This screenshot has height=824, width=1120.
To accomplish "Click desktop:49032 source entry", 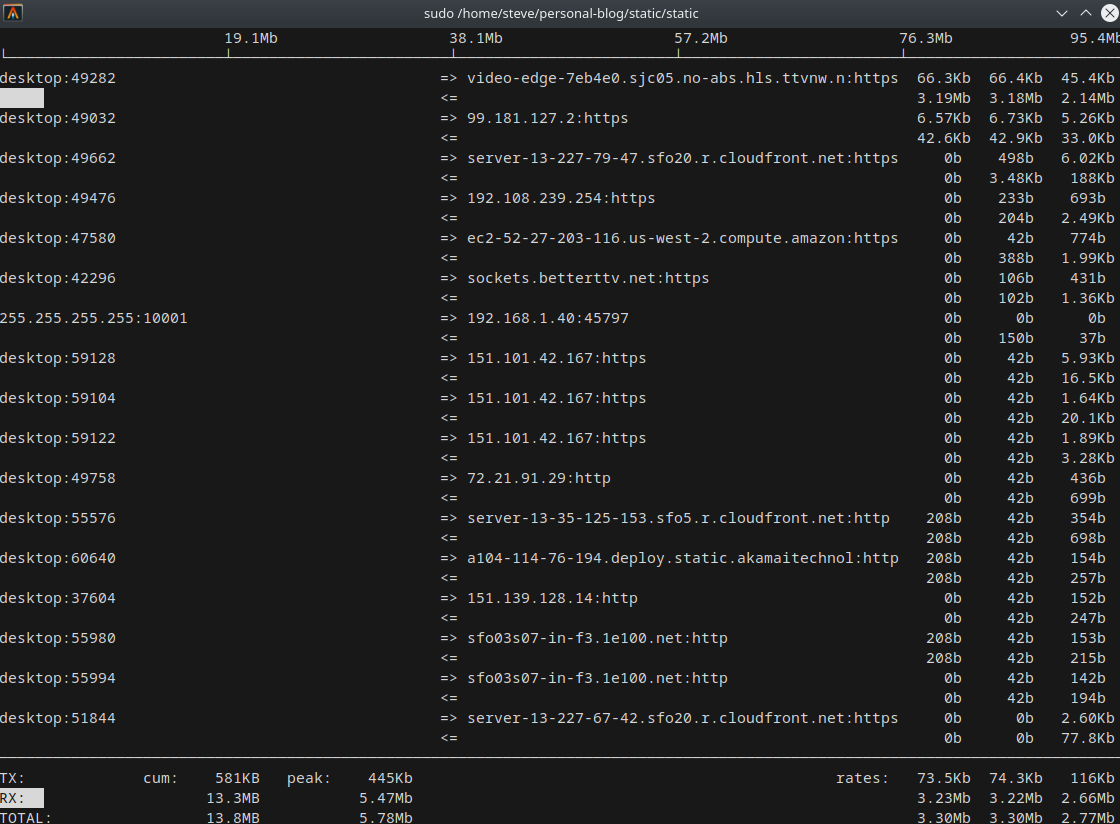I will (x=58, y=119).
